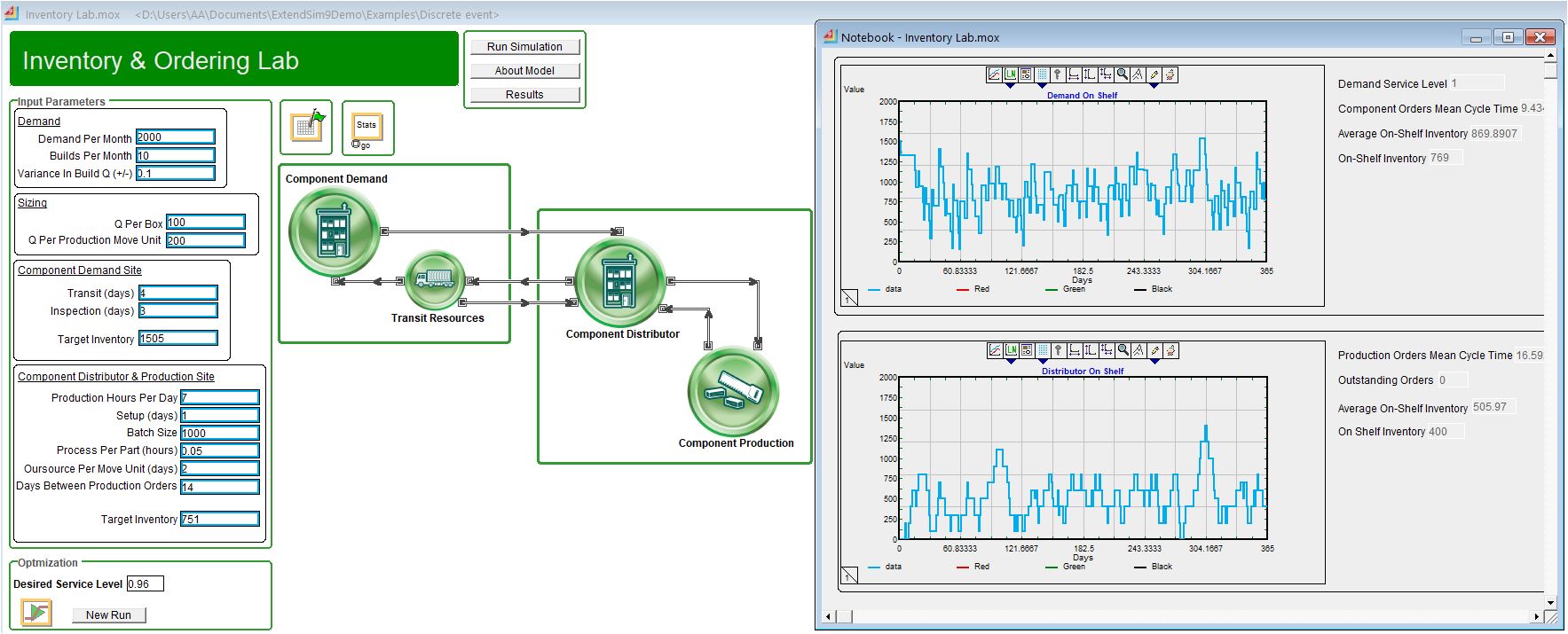This screenshot has width=1568, height=634.
Task: Expand the triangle under pencil icon on Demand plot
Action: click(x=1154, y=86)
